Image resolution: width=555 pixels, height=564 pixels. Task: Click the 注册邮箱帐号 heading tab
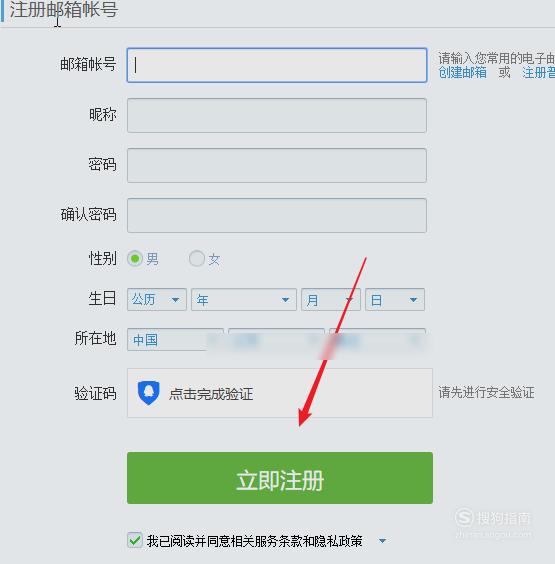pos(63,10)
